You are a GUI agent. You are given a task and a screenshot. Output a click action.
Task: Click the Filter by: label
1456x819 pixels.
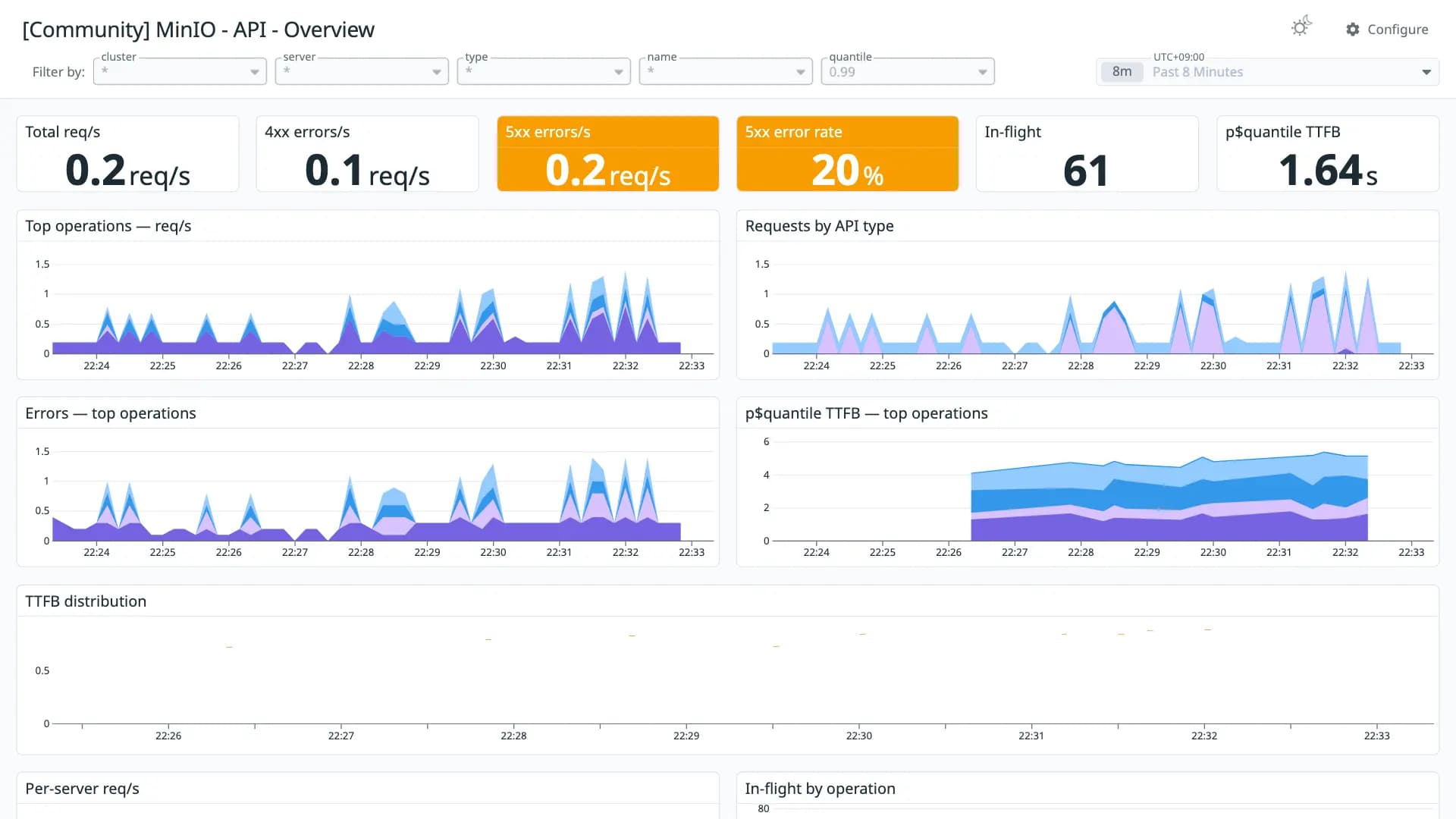click(58, 72)
